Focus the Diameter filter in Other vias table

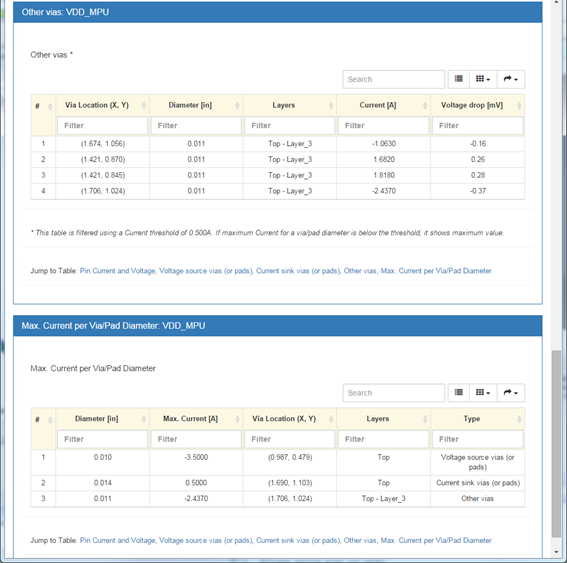pos(196,125)
